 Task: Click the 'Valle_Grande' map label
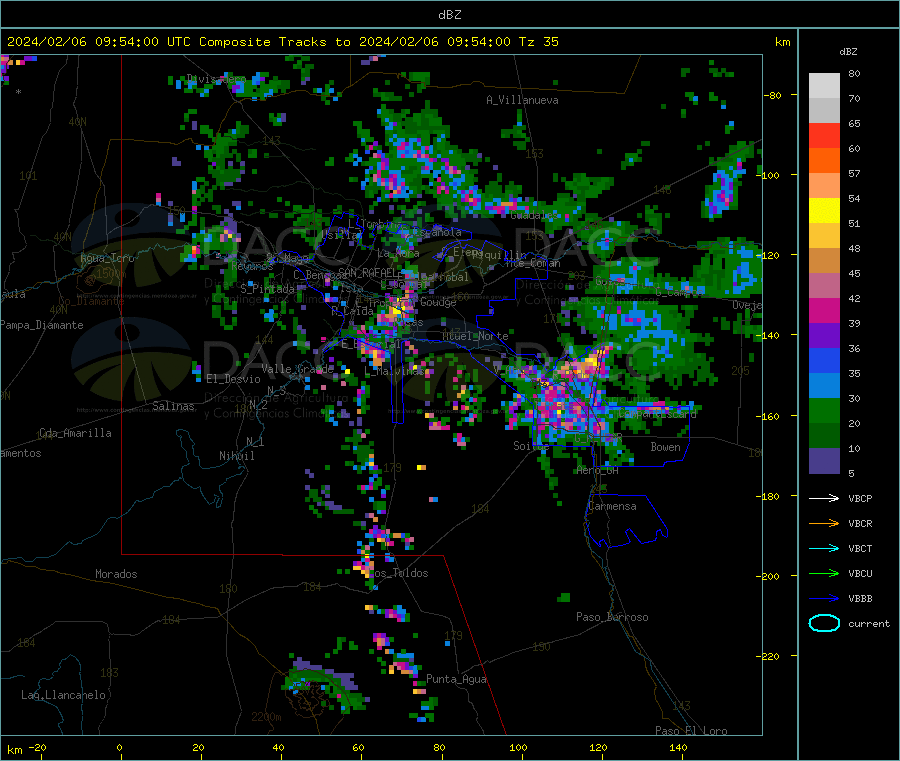[x=297, y=368]
